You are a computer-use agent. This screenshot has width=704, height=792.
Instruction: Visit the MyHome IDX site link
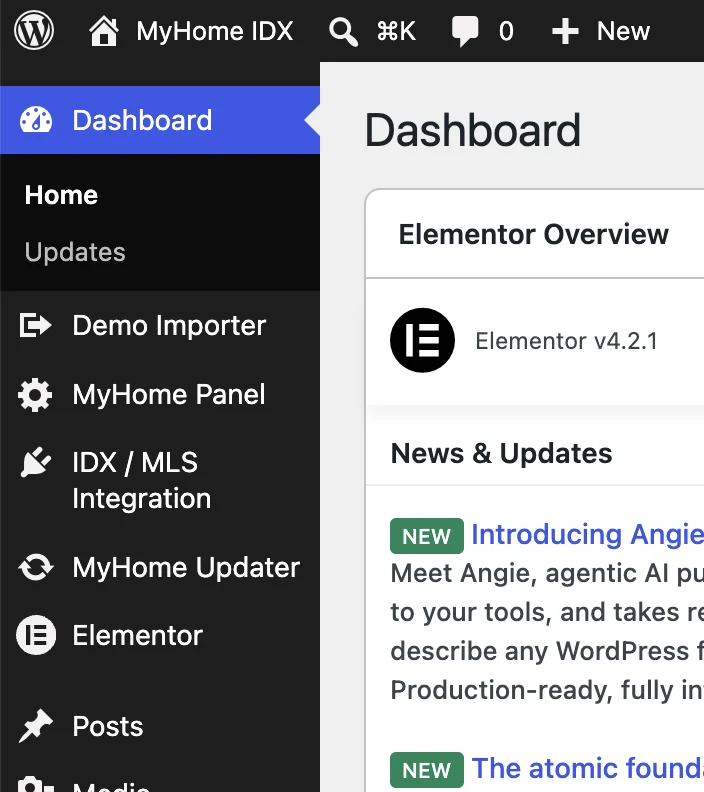(x=215, y=31)
